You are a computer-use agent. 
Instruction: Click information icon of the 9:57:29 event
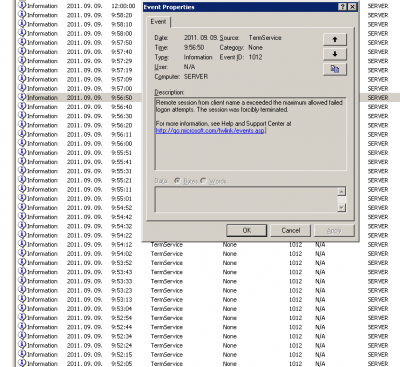[x=22, y=60]
